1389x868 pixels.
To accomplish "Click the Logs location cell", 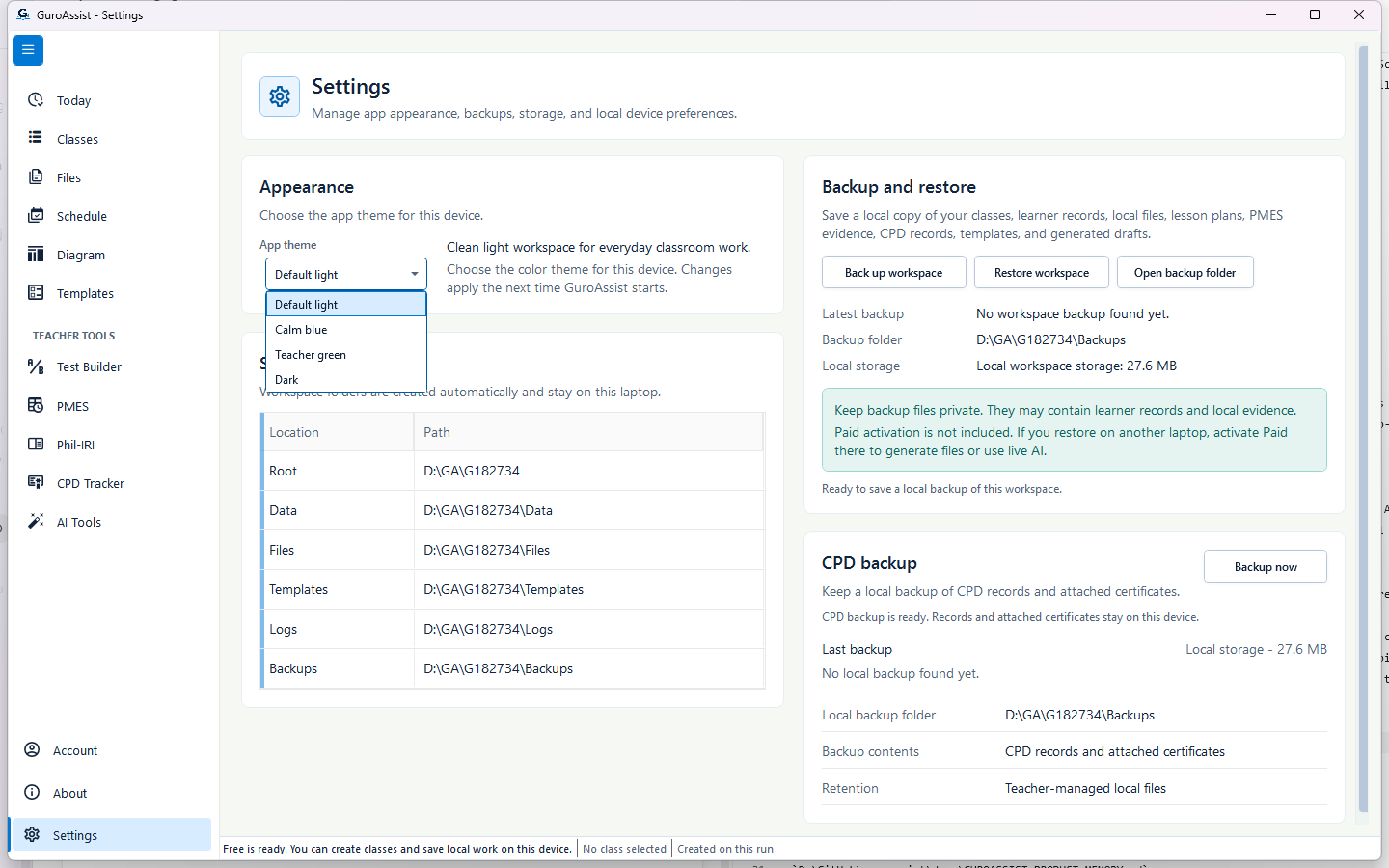I will click(x=339, y=629).
